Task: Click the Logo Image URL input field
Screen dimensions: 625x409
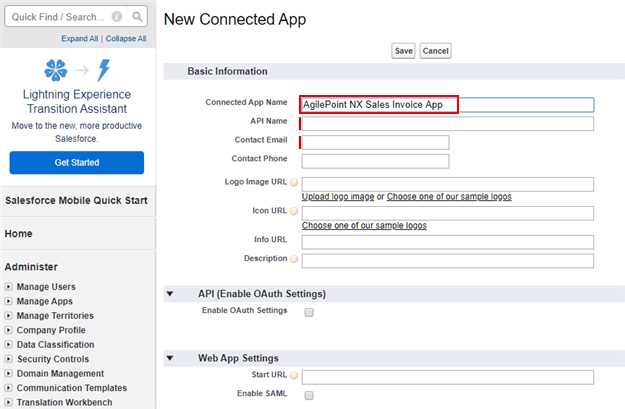Action: (x=448, y=184)
